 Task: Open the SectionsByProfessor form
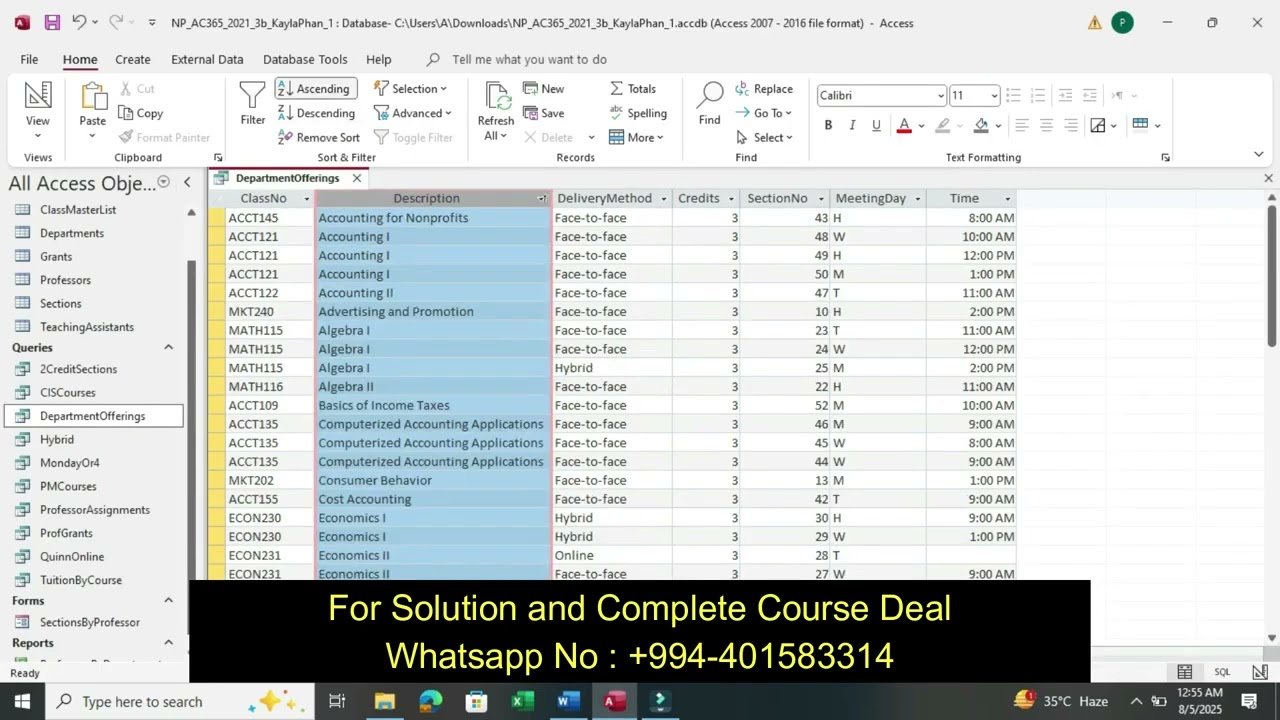tap(90, 622)
